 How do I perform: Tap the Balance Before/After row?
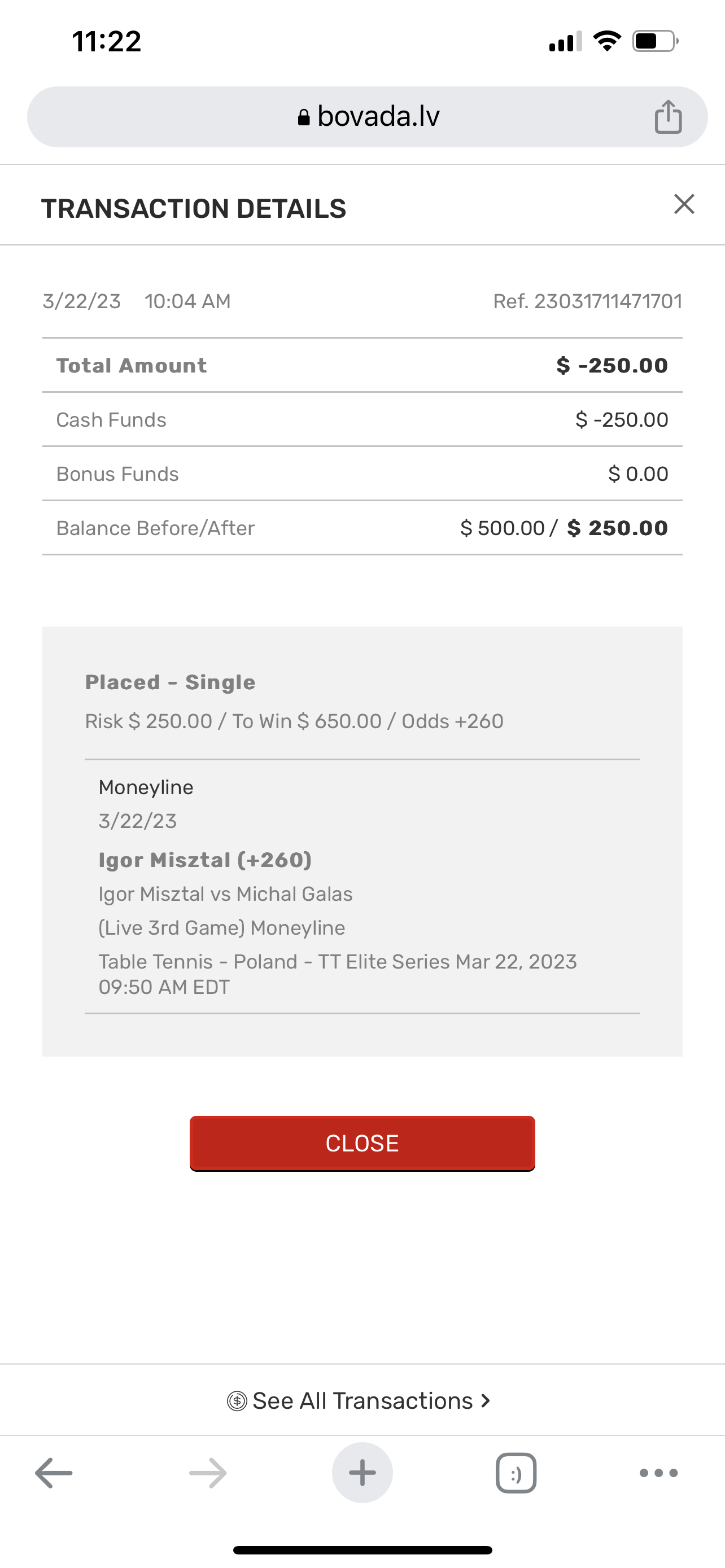tap(362, 528)
